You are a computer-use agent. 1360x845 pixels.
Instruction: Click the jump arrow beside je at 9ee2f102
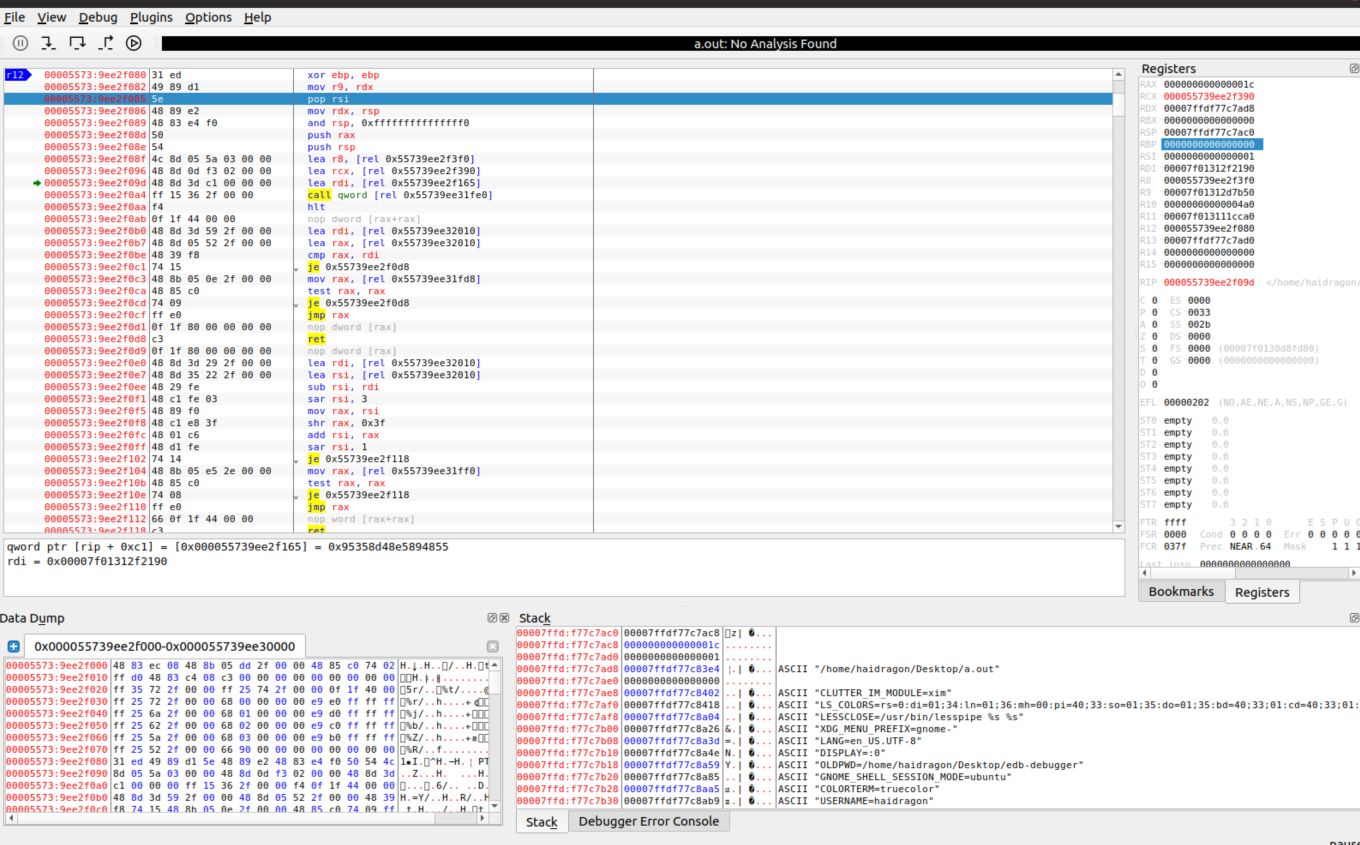(x=295, y=461)
